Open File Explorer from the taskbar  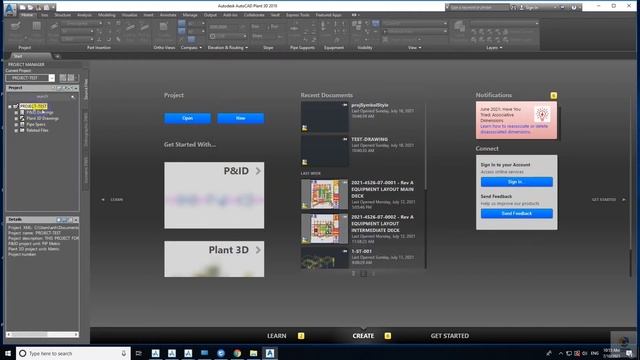(x=253, y=353)
